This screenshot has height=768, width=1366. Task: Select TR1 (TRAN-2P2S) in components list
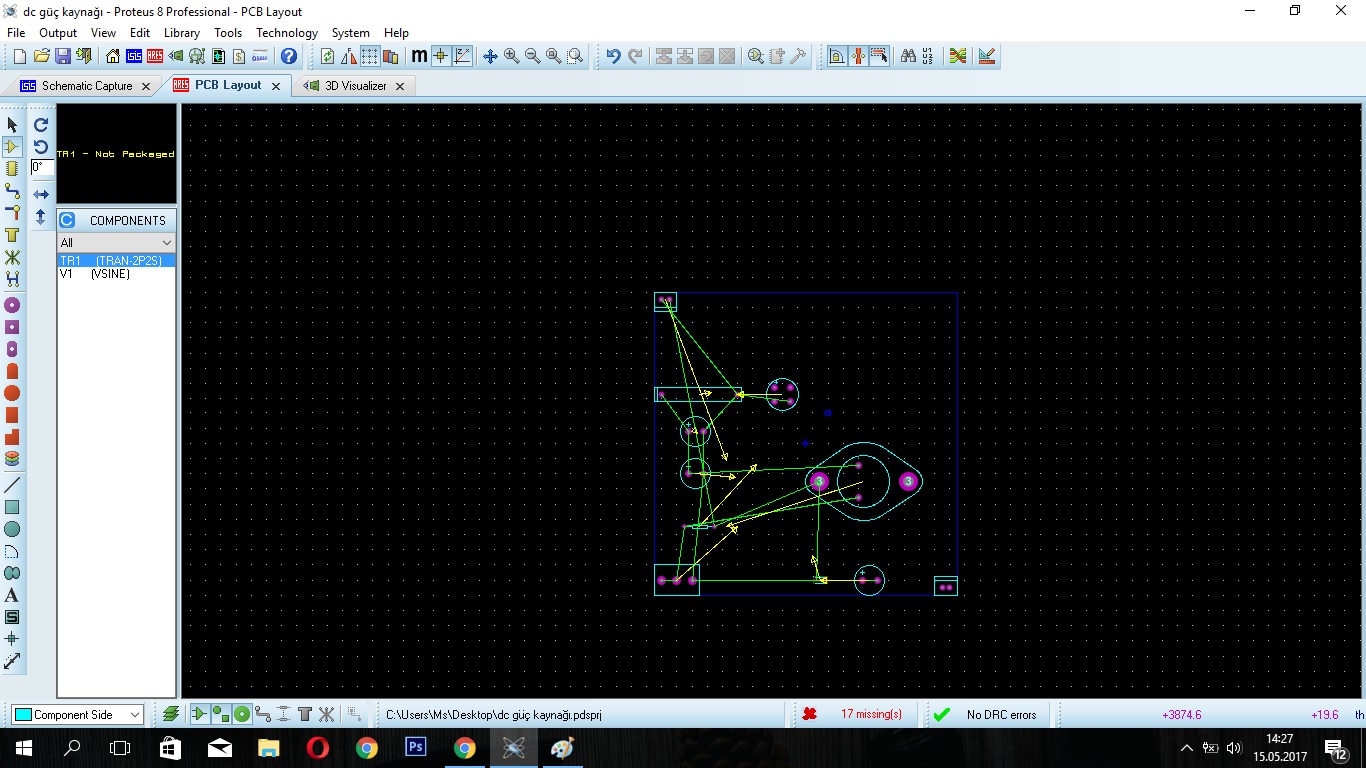coord(116,261)
